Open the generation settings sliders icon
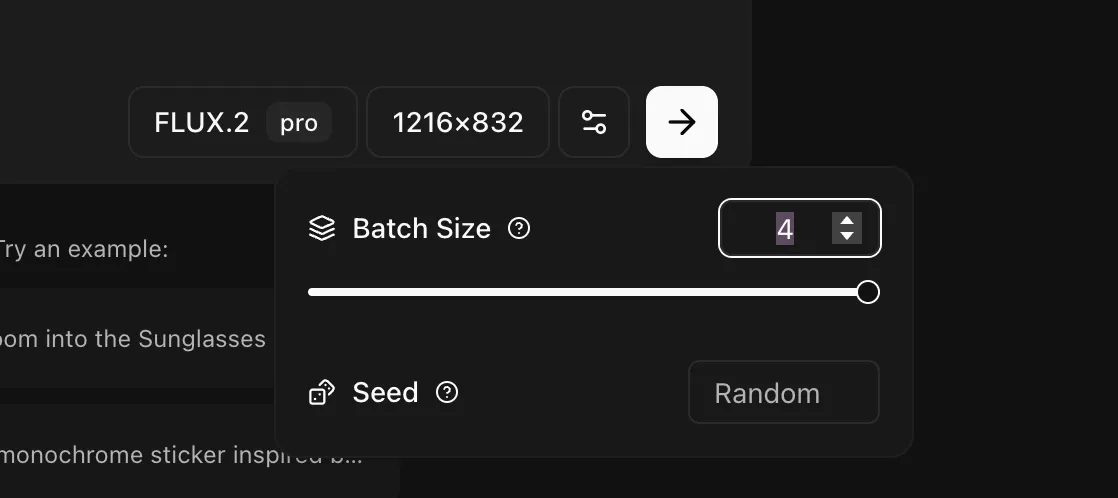The width and height of the screenshot is (1118, 498). [x=594, y=122]
